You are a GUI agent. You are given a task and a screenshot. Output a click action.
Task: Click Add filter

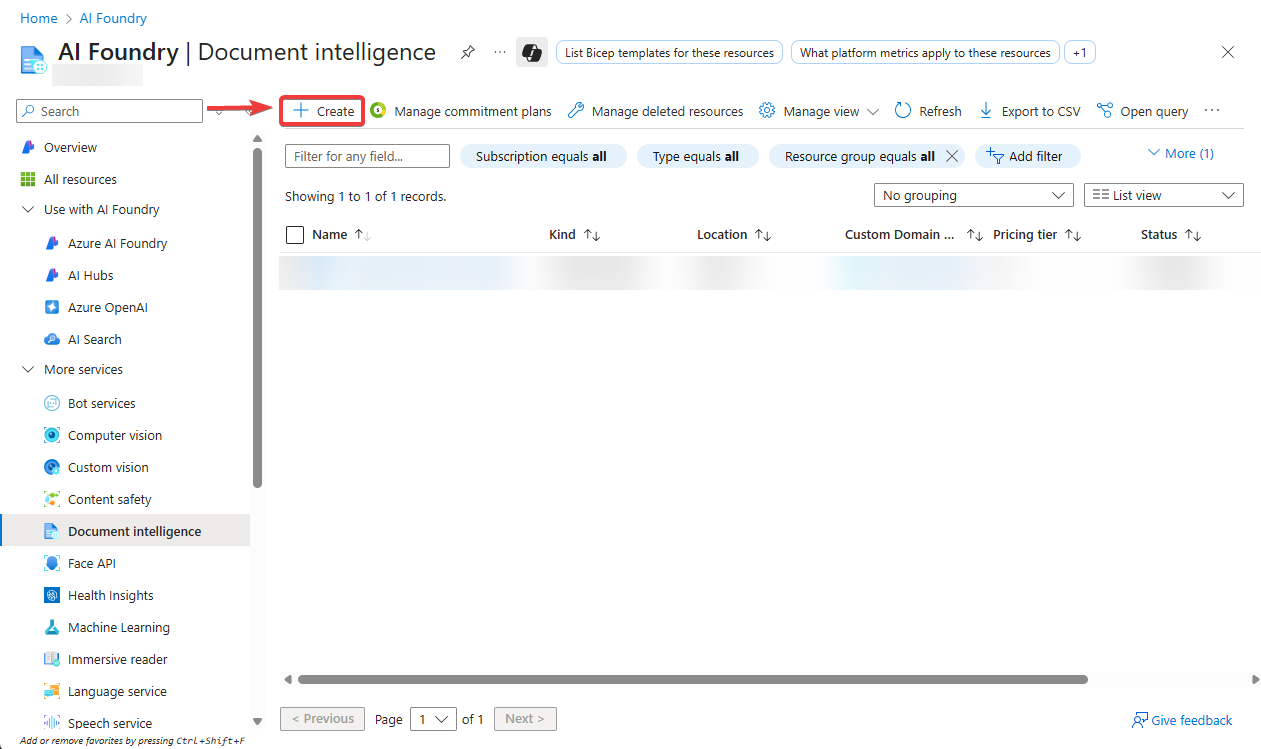point(1026,156)
